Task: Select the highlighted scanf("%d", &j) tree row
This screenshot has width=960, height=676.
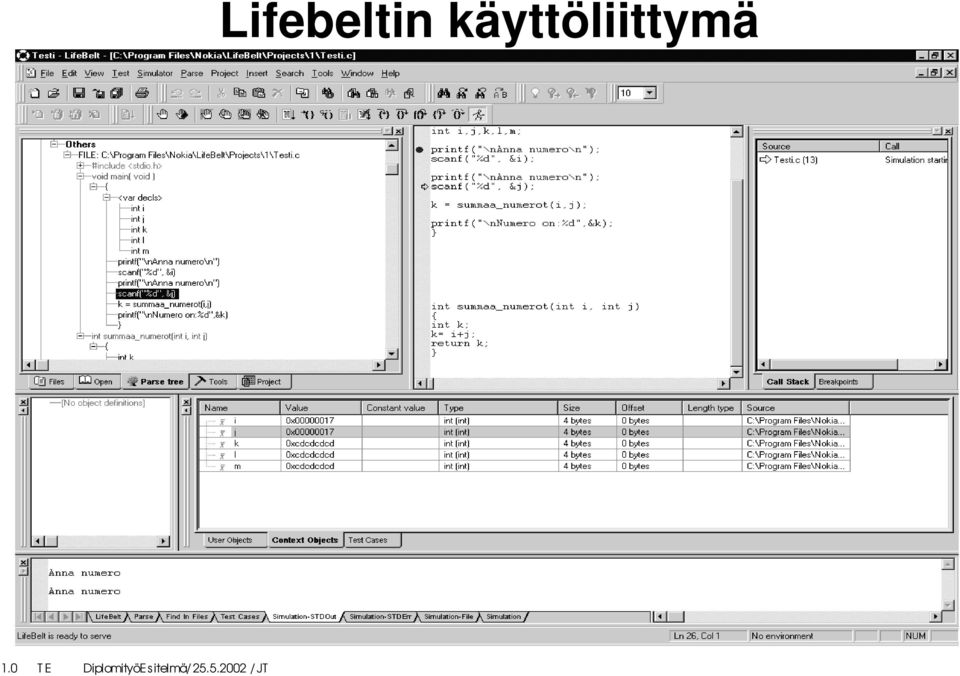Action: point(147,294)
